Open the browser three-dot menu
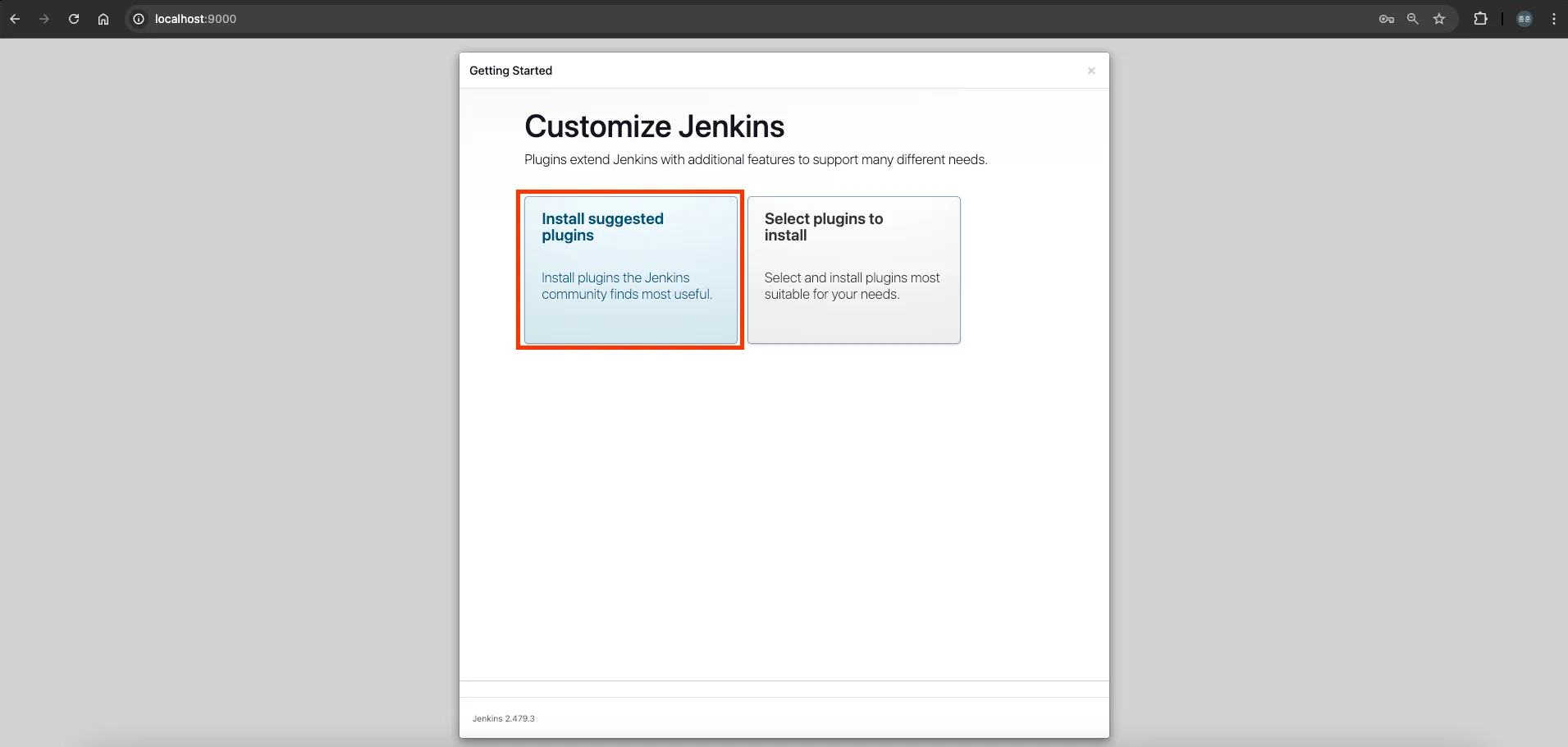The height and width of the screenshot is (747, 1568). coord(1554,19)
